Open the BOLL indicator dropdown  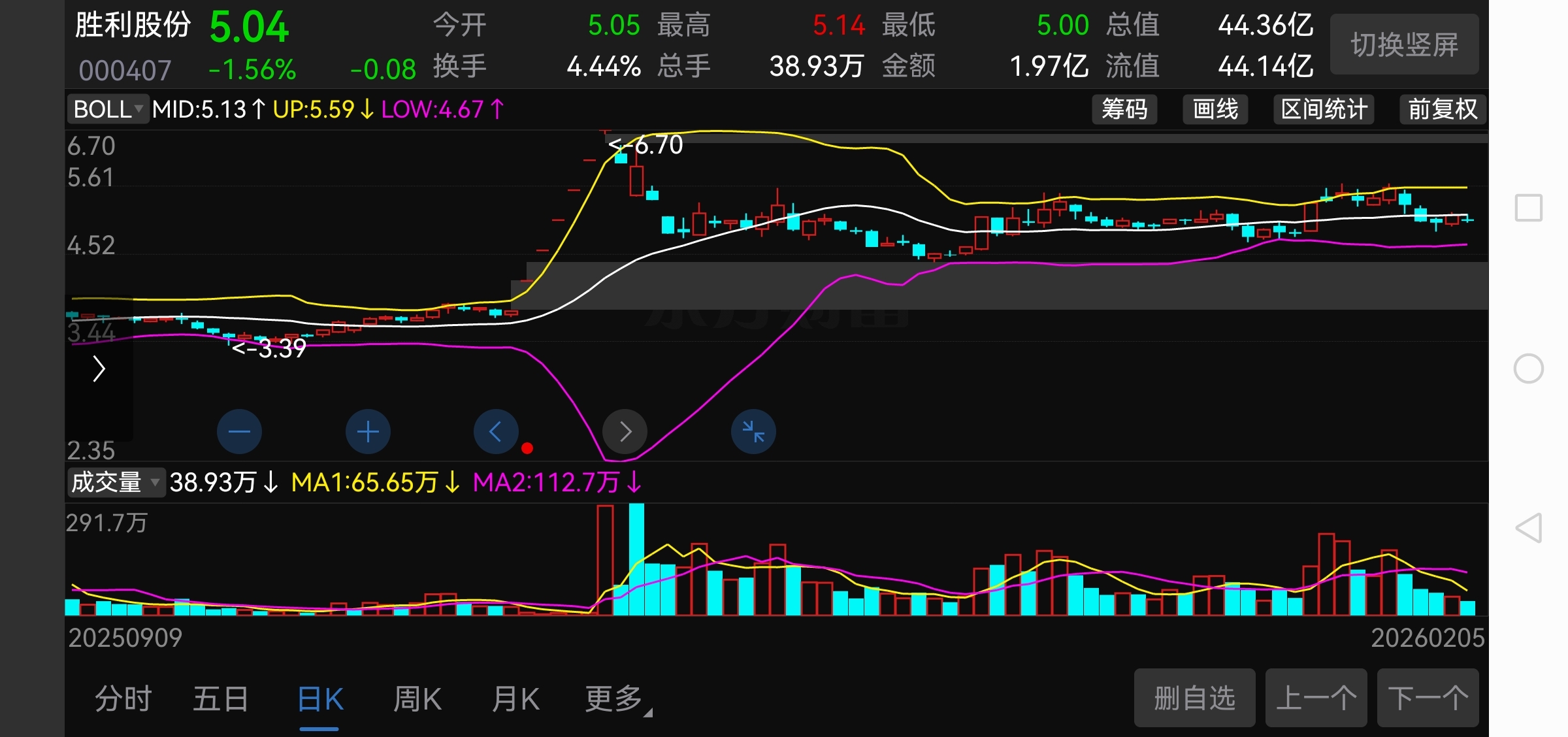click(108, 109)
